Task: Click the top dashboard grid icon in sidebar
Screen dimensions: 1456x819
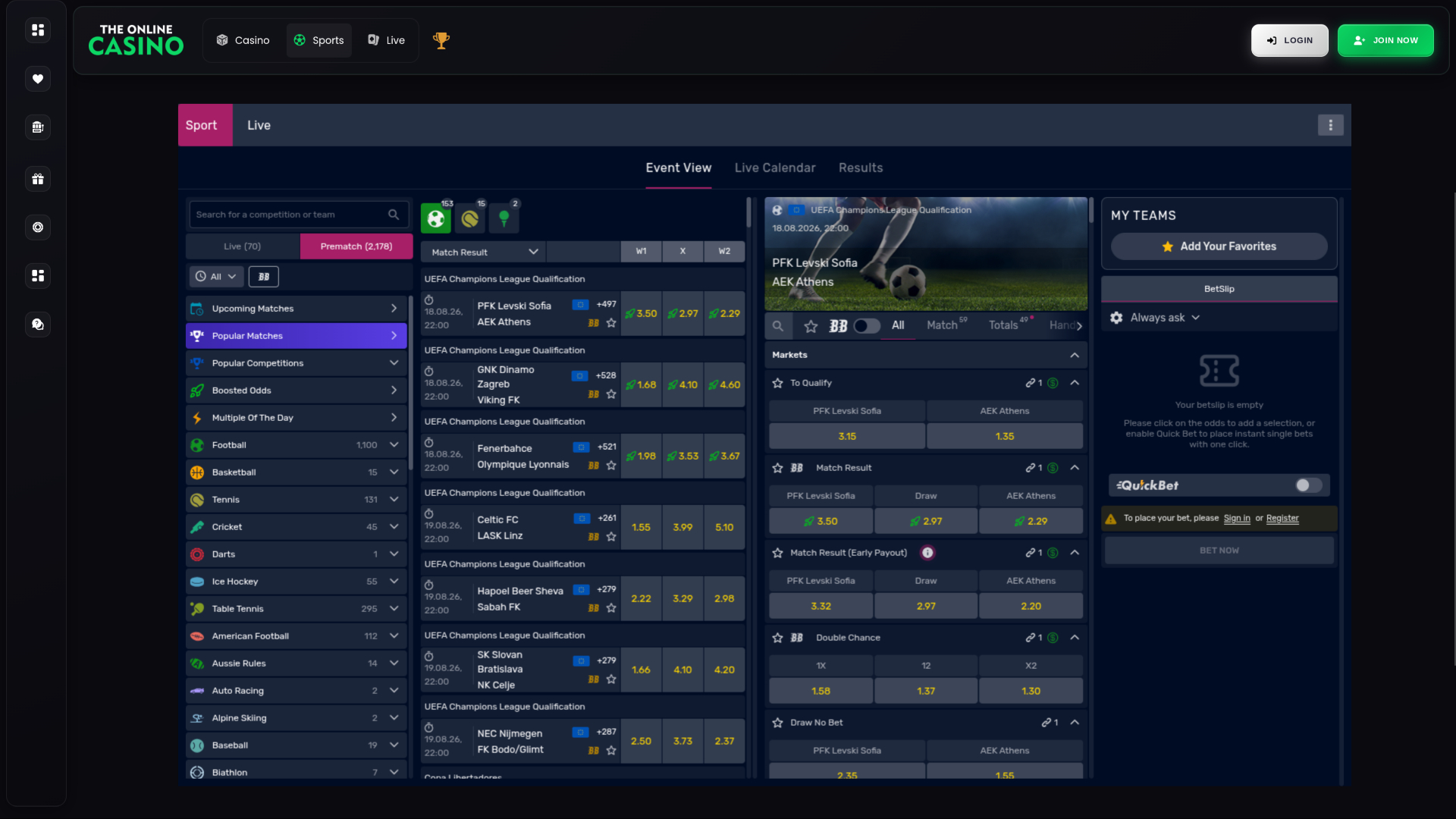Action: 38,30
